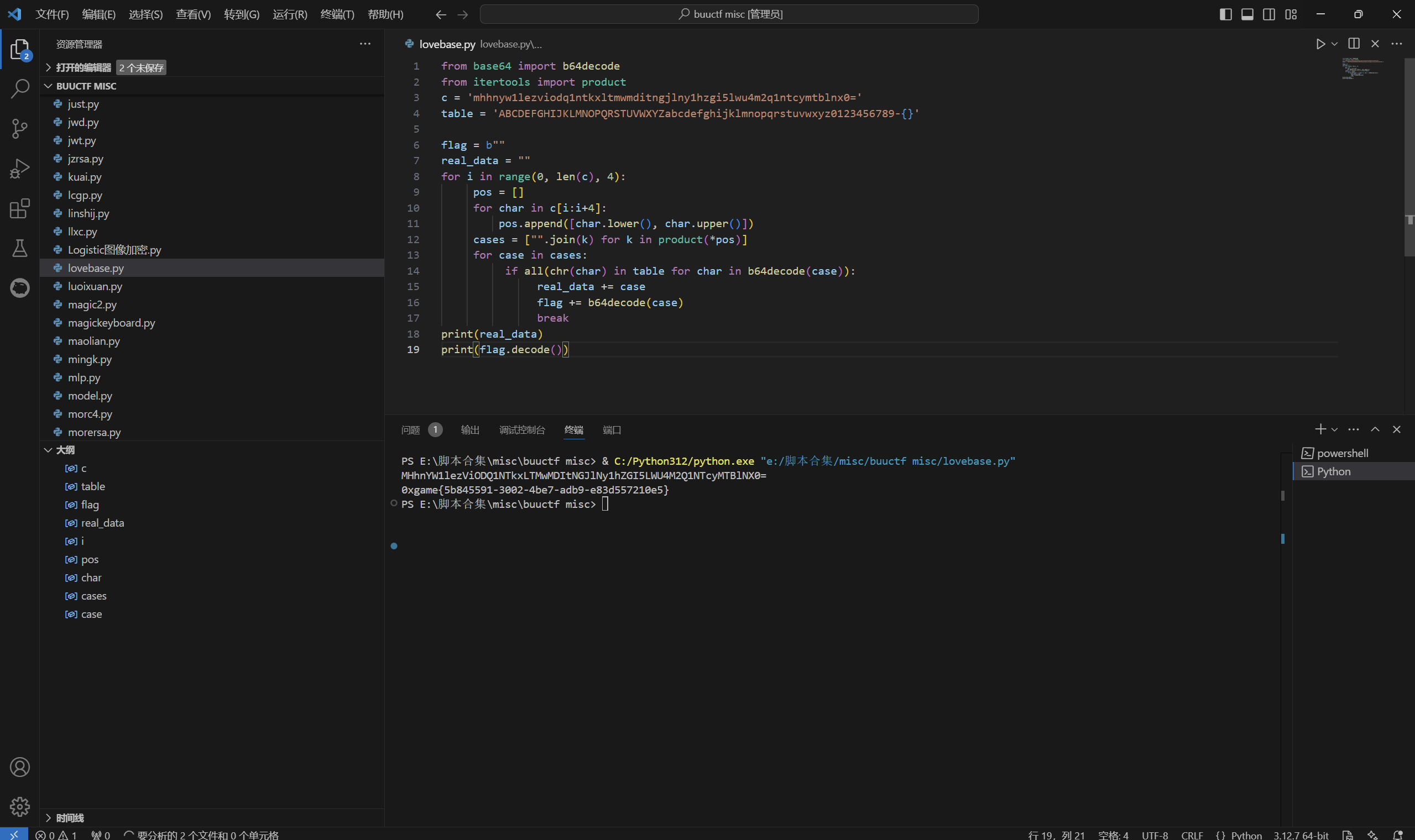The height and width of the screenshot is (840, 1415).
Task: Open the 运行(R) menu
Action: pyautogui.click(x=290, y=14)
